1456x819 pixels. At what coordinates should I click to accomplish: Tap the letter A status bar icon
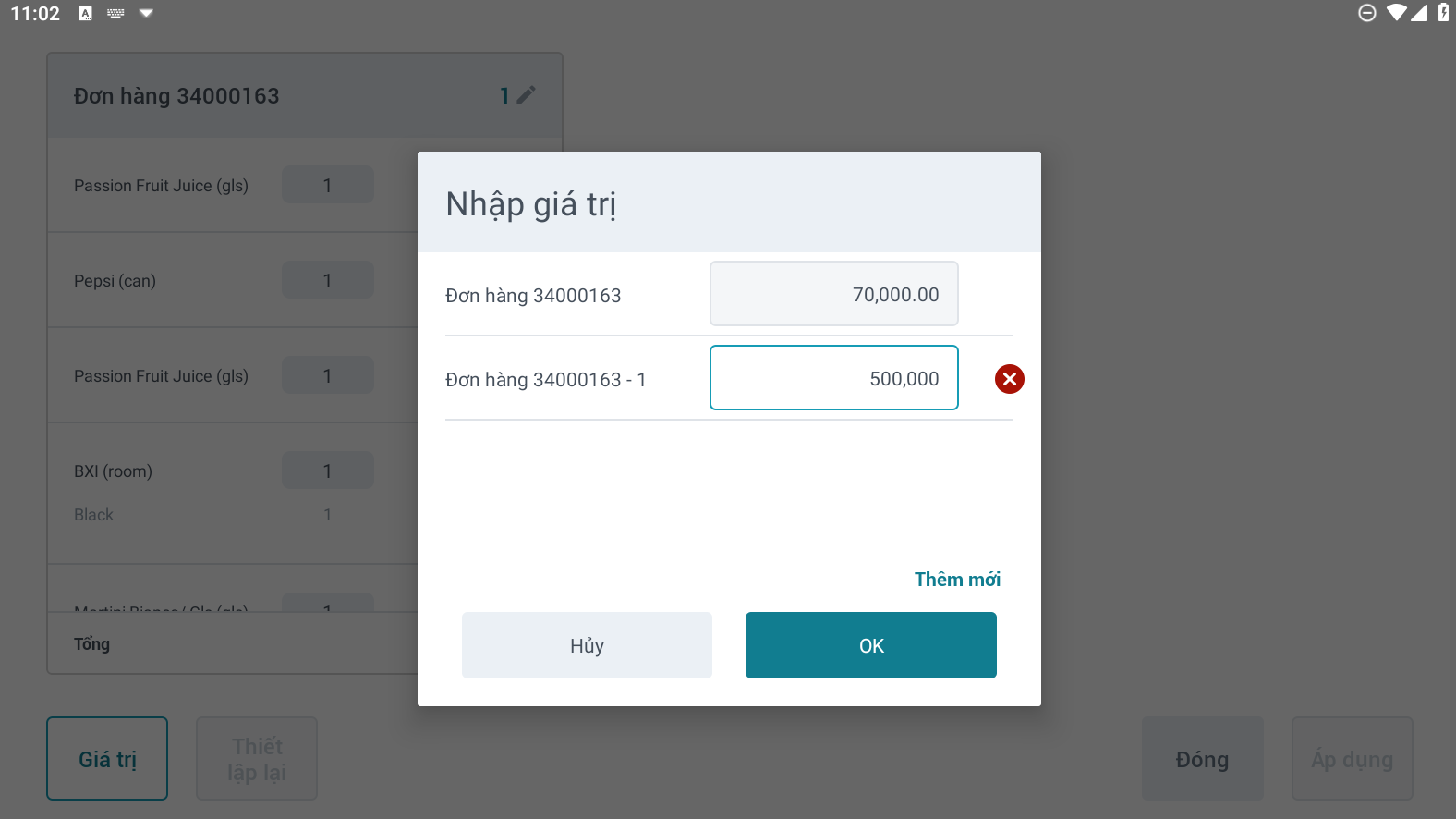pyautogui.click(x=85, y=13)
